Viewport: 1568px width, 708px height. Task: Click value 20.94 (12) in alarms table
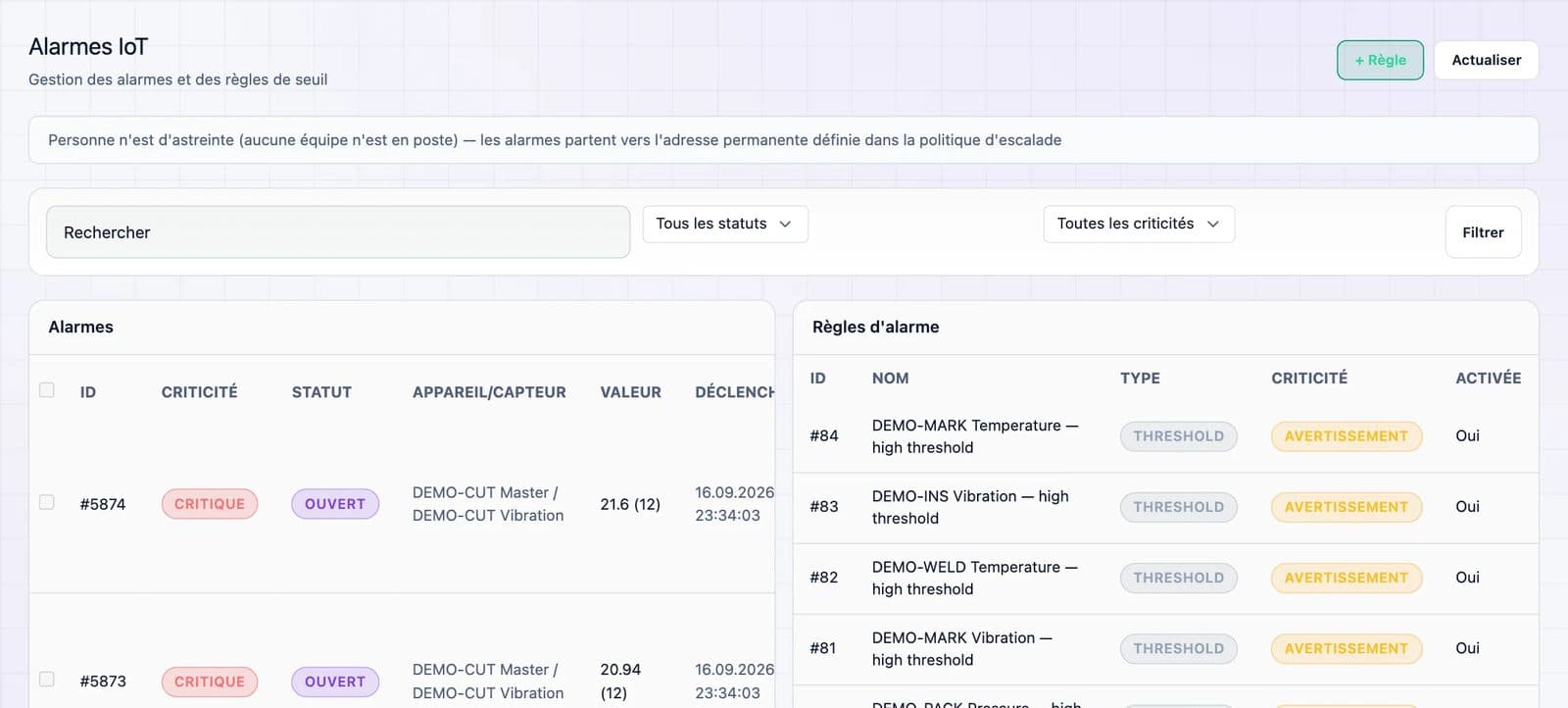coord(620,681)
